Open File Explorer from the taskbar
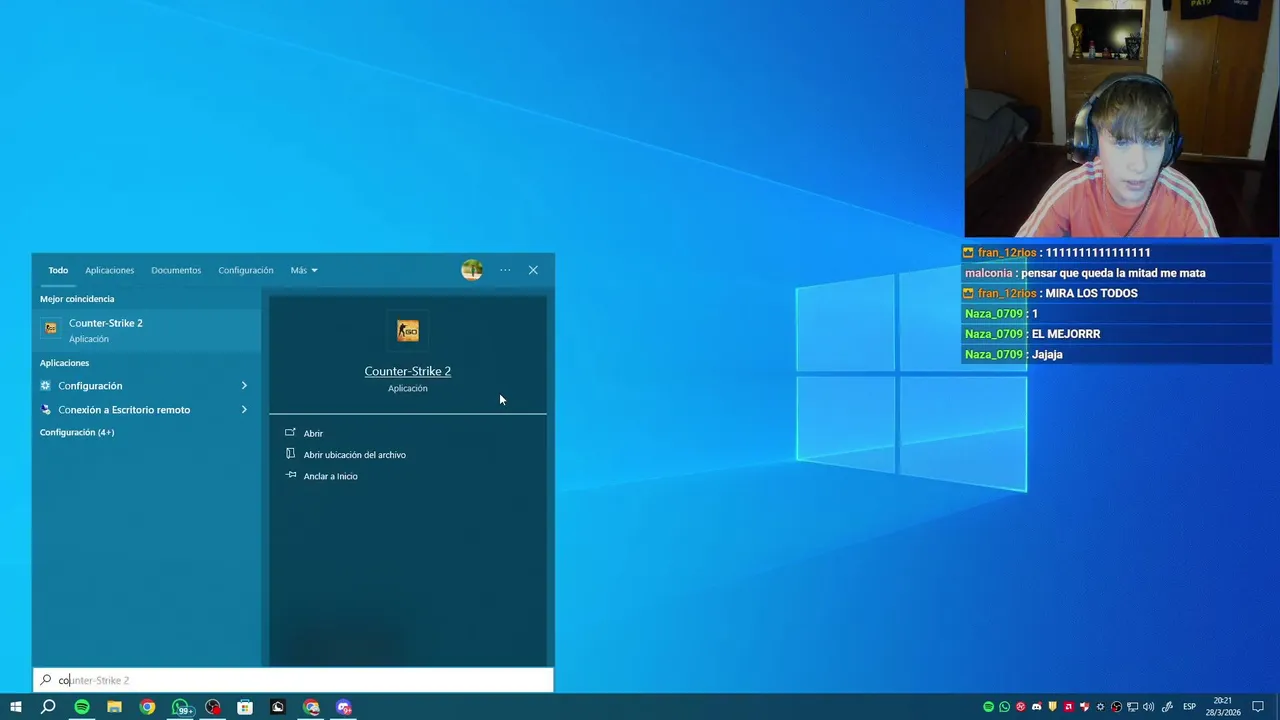1280x720 pixels. 114,707
